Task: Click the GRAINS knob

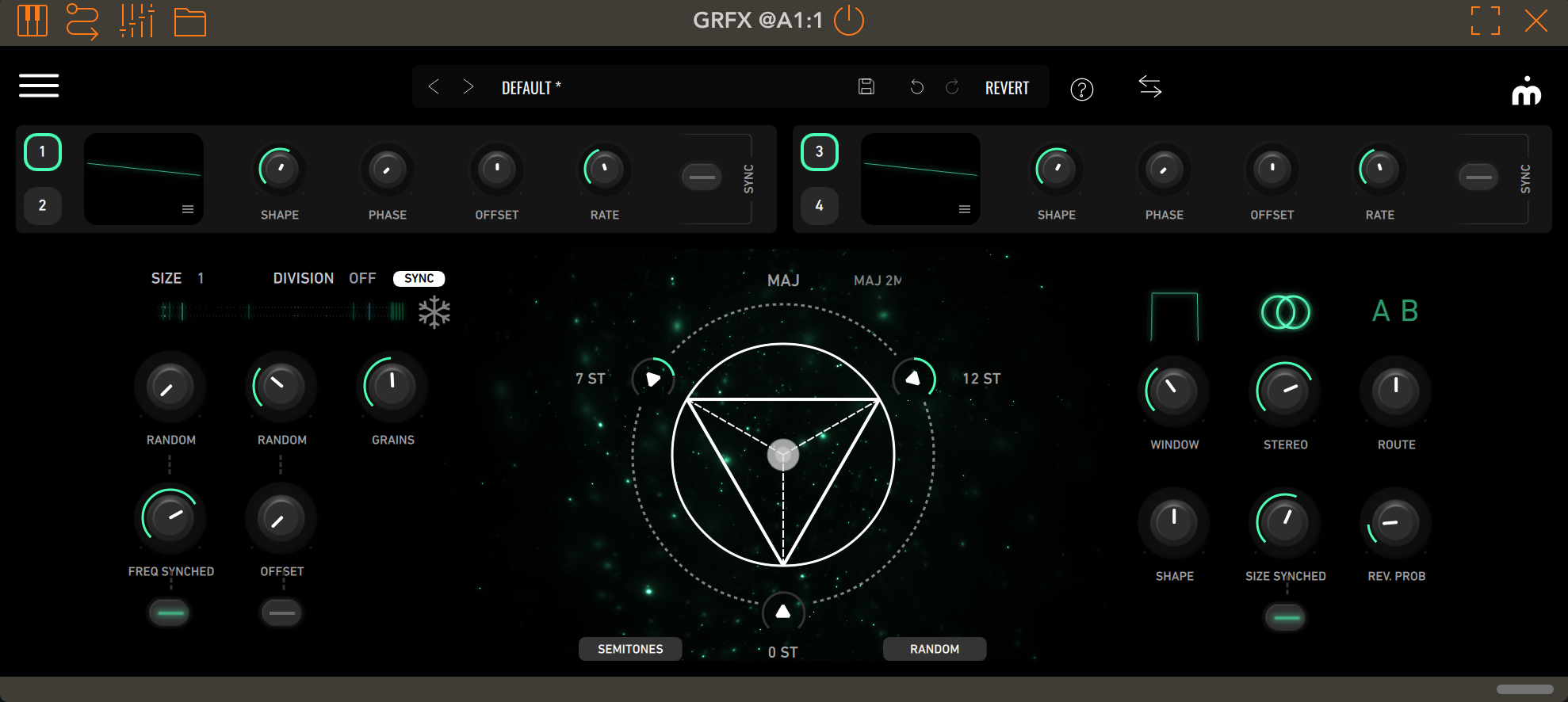Action: pos(392,386)
